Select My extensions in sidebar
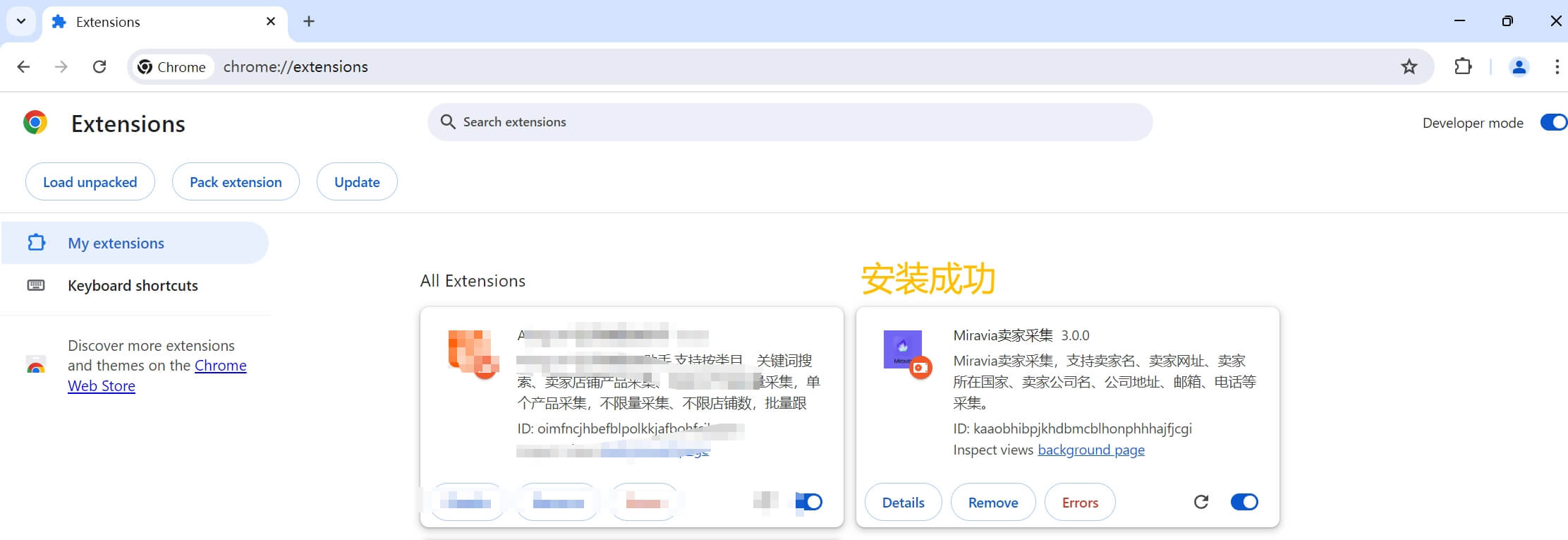Image resolution: width=1568 pixels, height=540 pixels. pos(134,243)
